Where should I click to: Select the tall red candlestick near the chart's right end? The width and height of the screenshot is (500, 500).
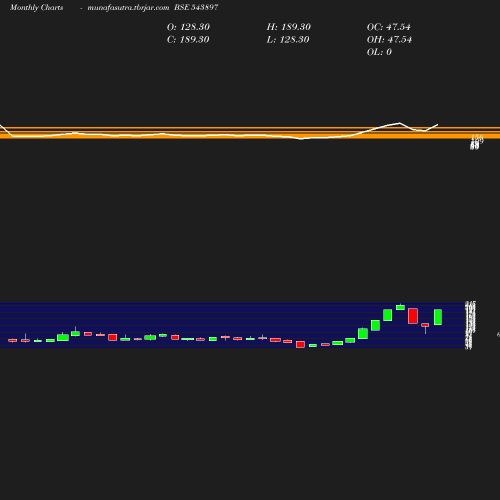pyautogui.click(x=413, y=316)
